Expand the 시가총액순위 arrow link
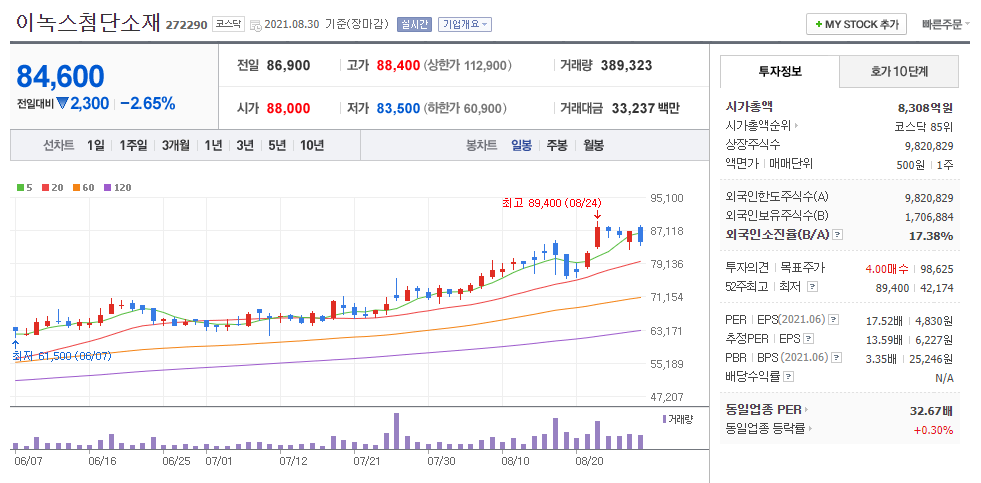The image size is (981, 483). click(796, 126)
